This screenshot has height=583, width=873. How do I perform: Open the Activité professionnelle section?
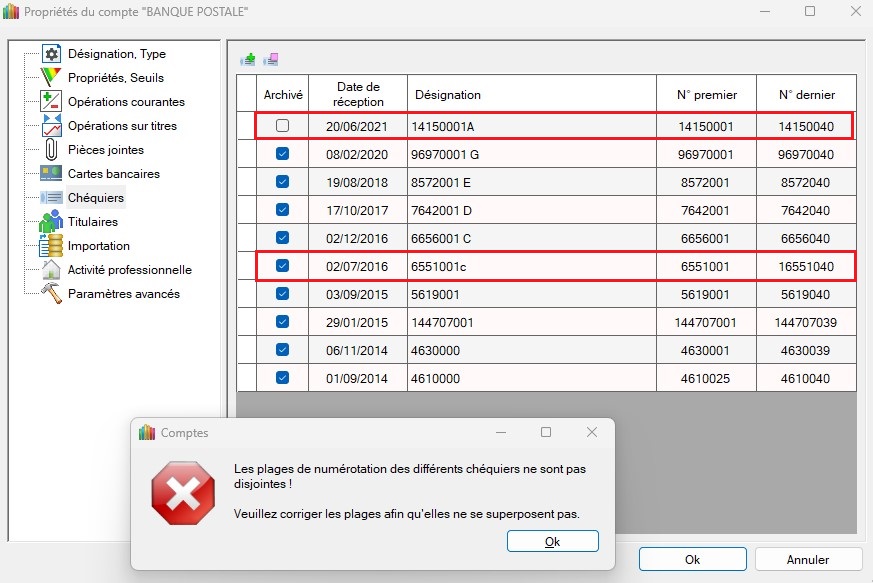click(x=129, y=270)
